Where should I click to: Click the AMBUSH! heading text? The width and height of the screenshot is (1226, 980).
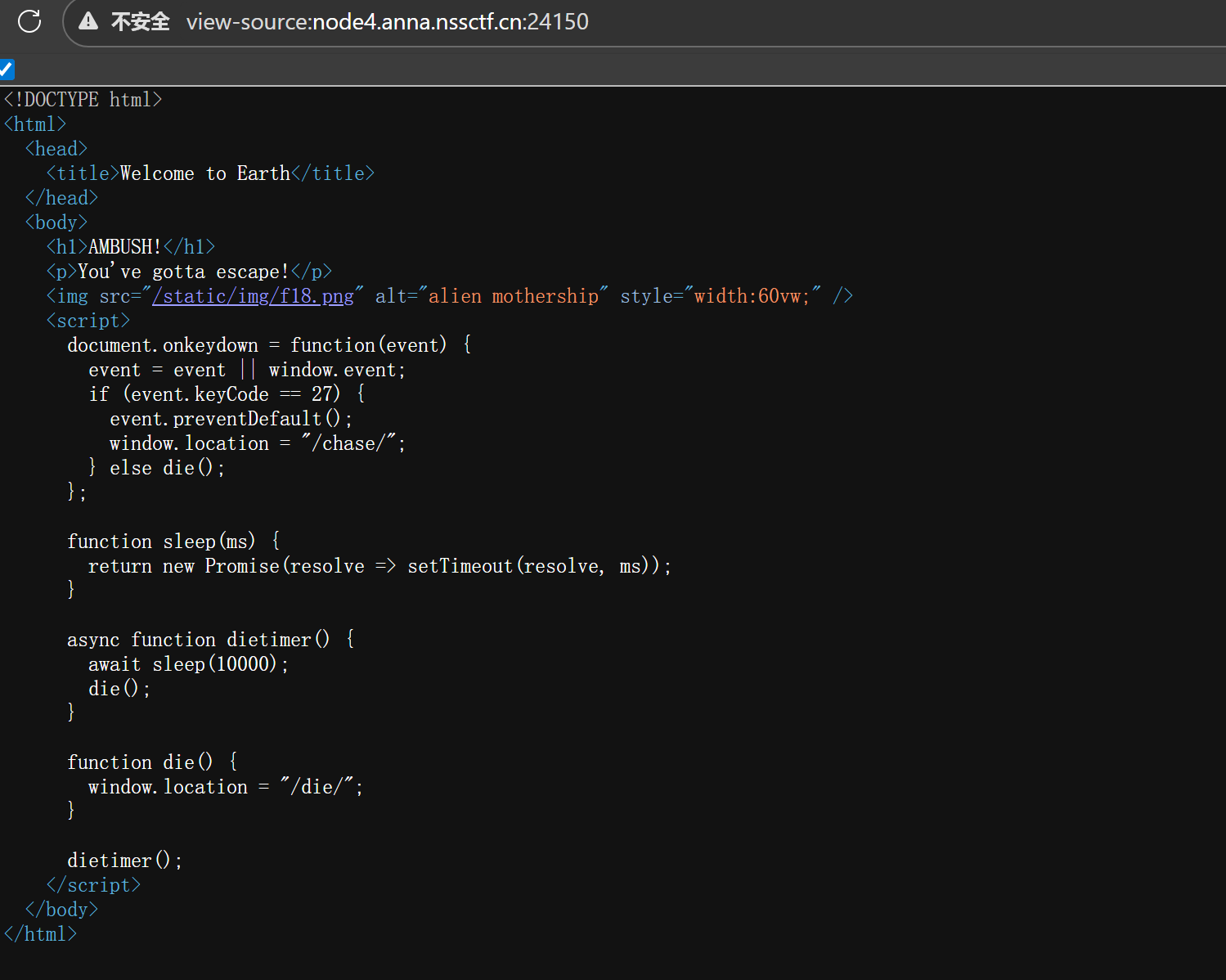coord(124,247)
